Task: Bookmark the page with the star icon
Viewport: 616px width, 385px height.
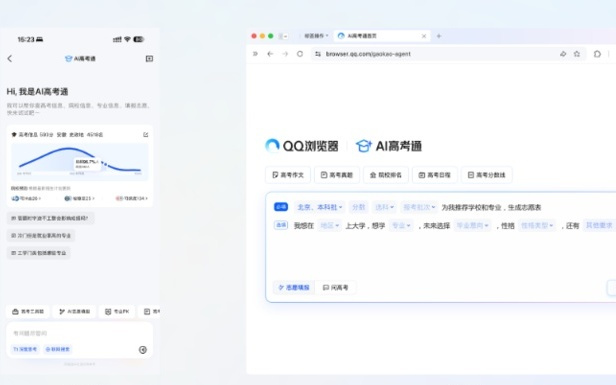Action: [x=577, y=54]
